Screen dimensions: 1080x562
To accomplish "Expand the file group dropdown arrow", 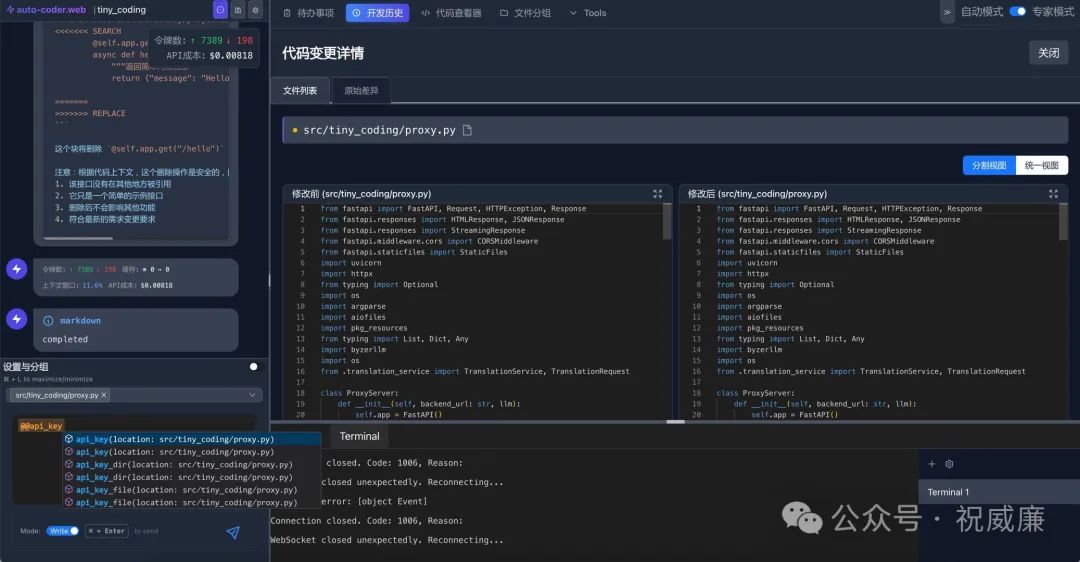I will pyautogui.click(x=252, y=395).
